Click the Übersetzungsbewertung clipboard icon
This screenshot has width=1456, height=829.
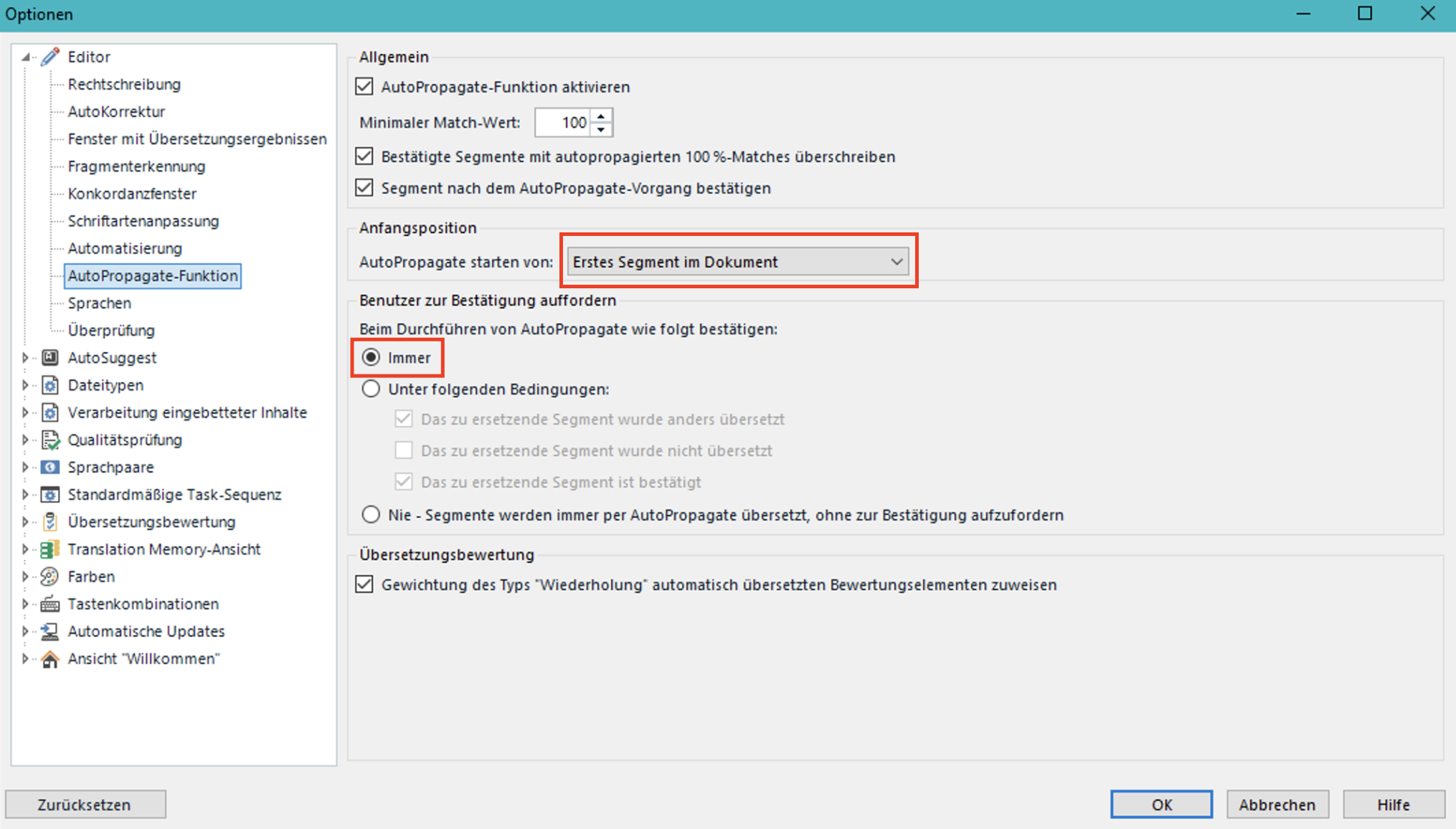pos(49,522)
